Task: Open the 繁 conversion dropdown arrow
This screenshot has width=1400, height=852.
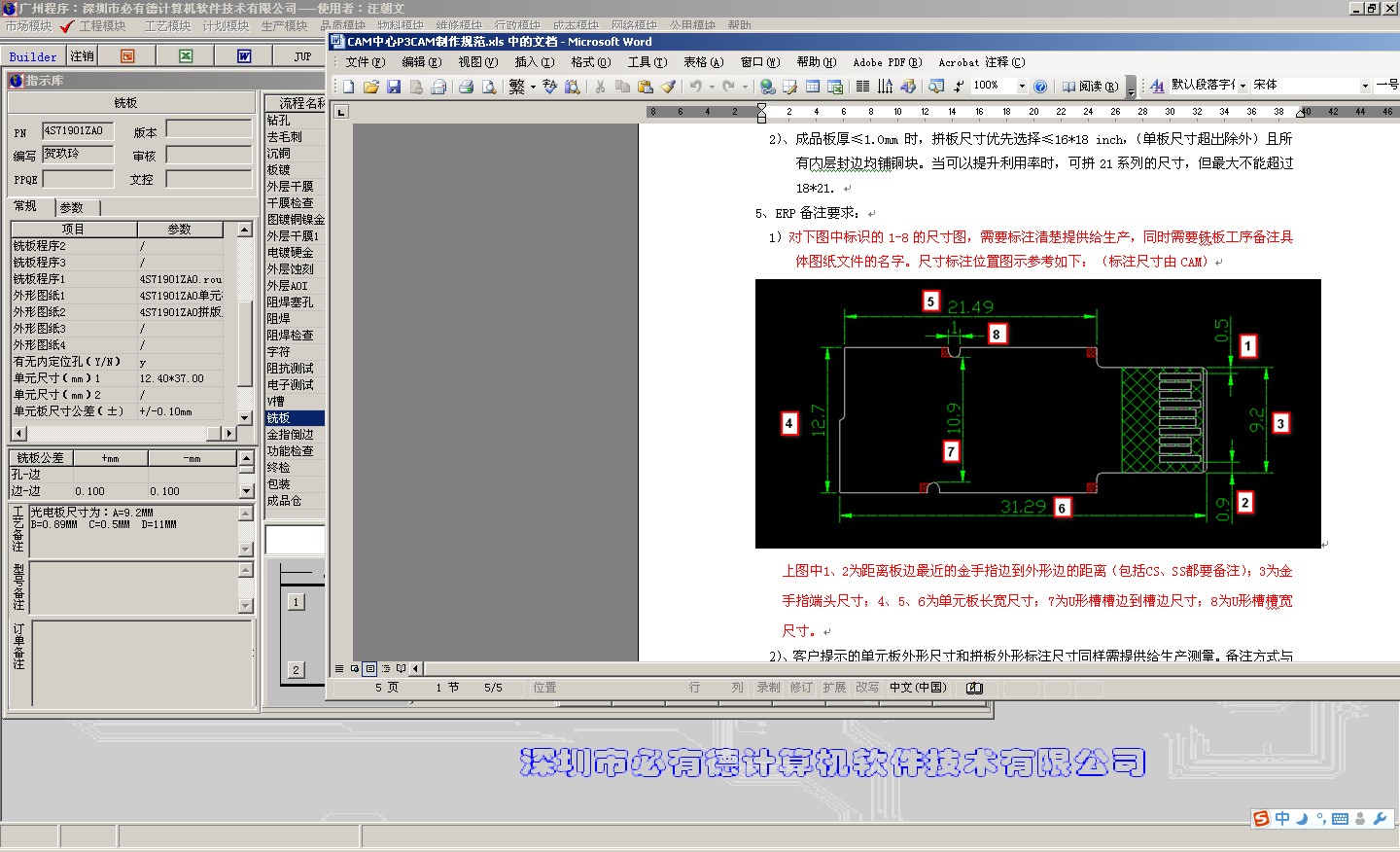Action: coord(533,87)
